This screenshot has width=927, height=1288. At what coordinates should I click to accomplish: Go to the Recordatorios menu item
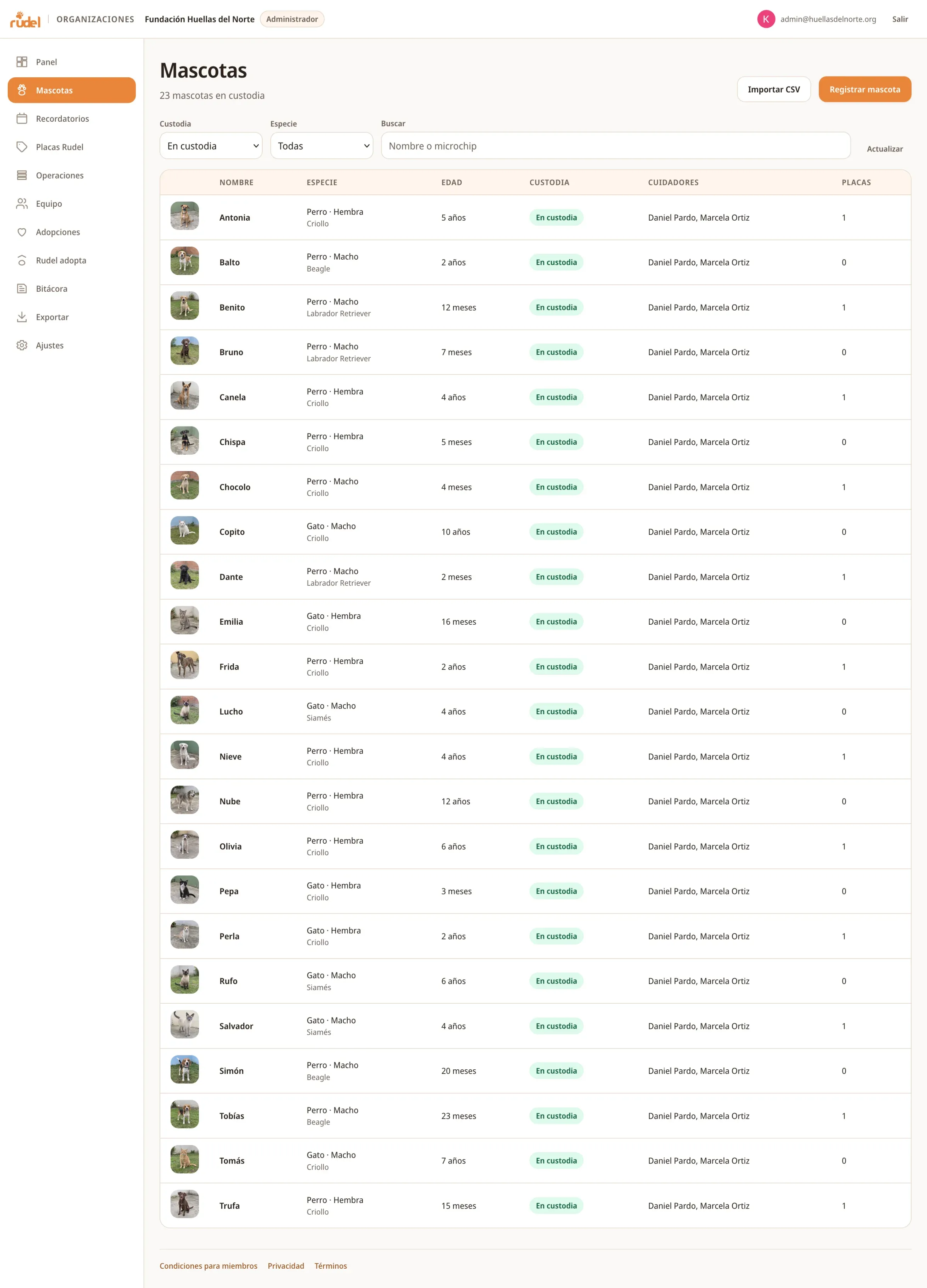71,119
